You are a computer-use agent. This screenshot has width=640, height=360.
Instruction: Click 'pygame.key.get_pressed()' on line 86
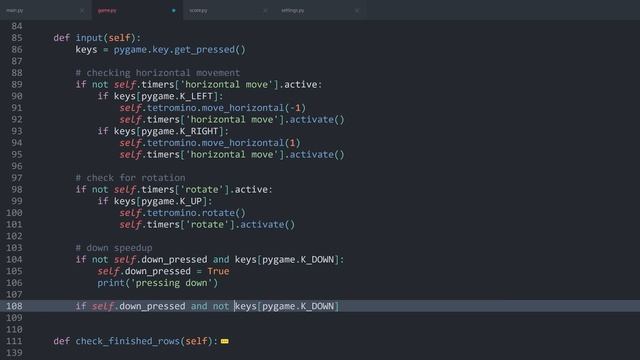pos(180,50)
